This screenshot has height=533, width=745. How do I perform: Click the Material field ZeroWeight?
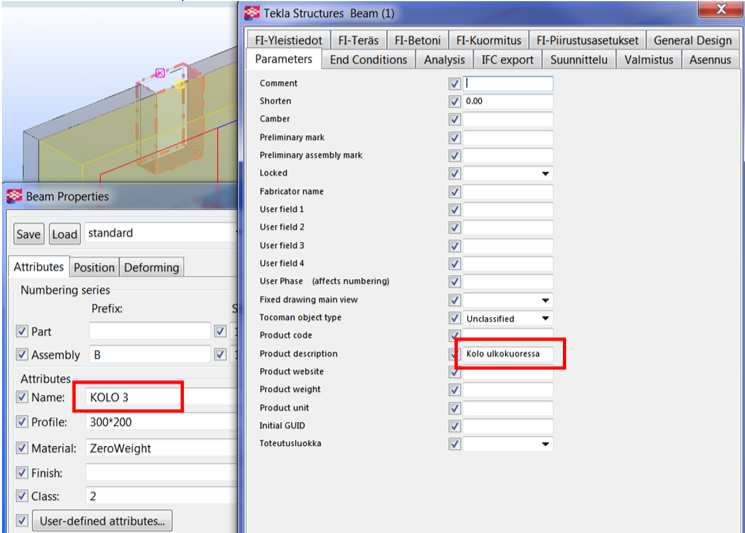point(161,448)
